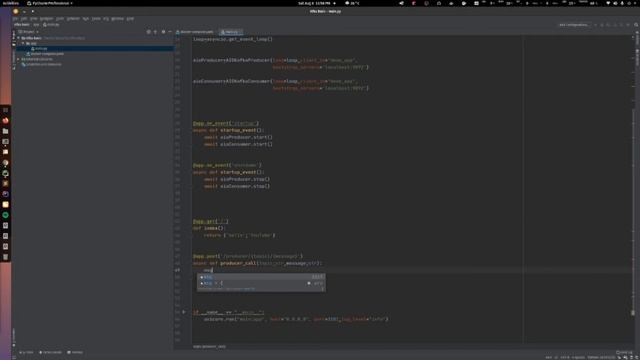Collapse the Kfka basic project root

18,38
